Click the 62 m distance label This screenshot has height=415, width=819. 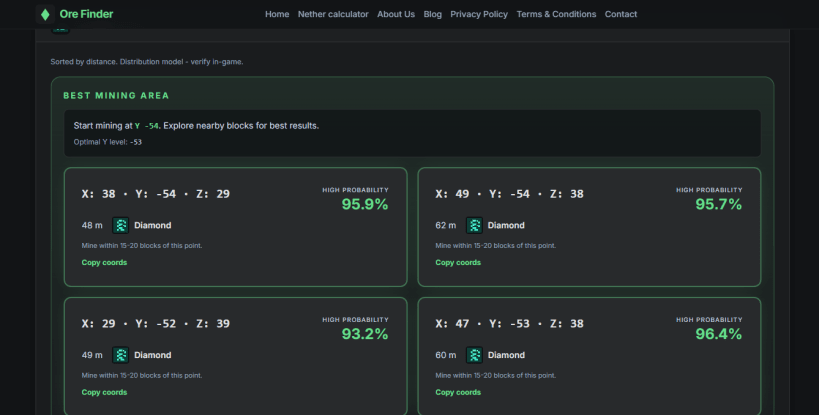[446, 226]
